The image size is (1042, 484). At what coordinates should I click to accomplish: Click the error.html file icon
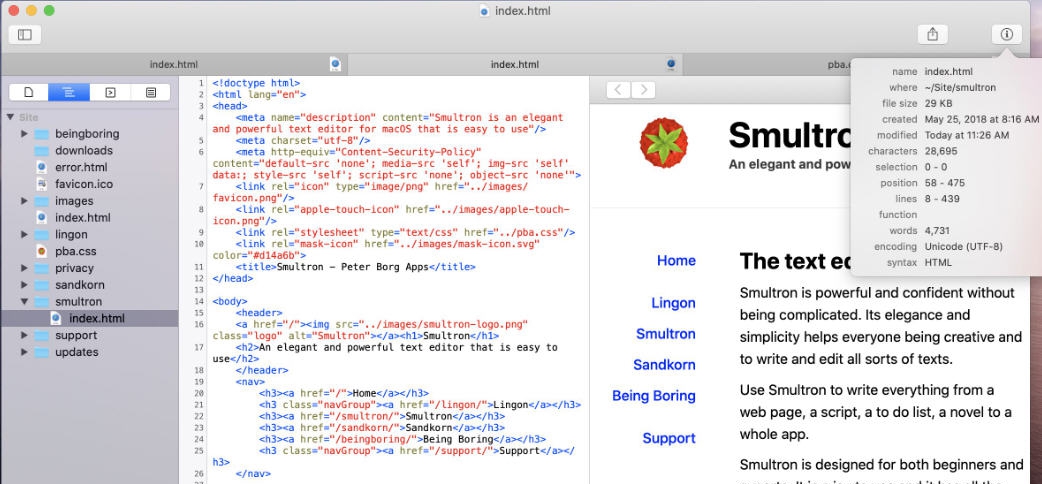point(42,167)
